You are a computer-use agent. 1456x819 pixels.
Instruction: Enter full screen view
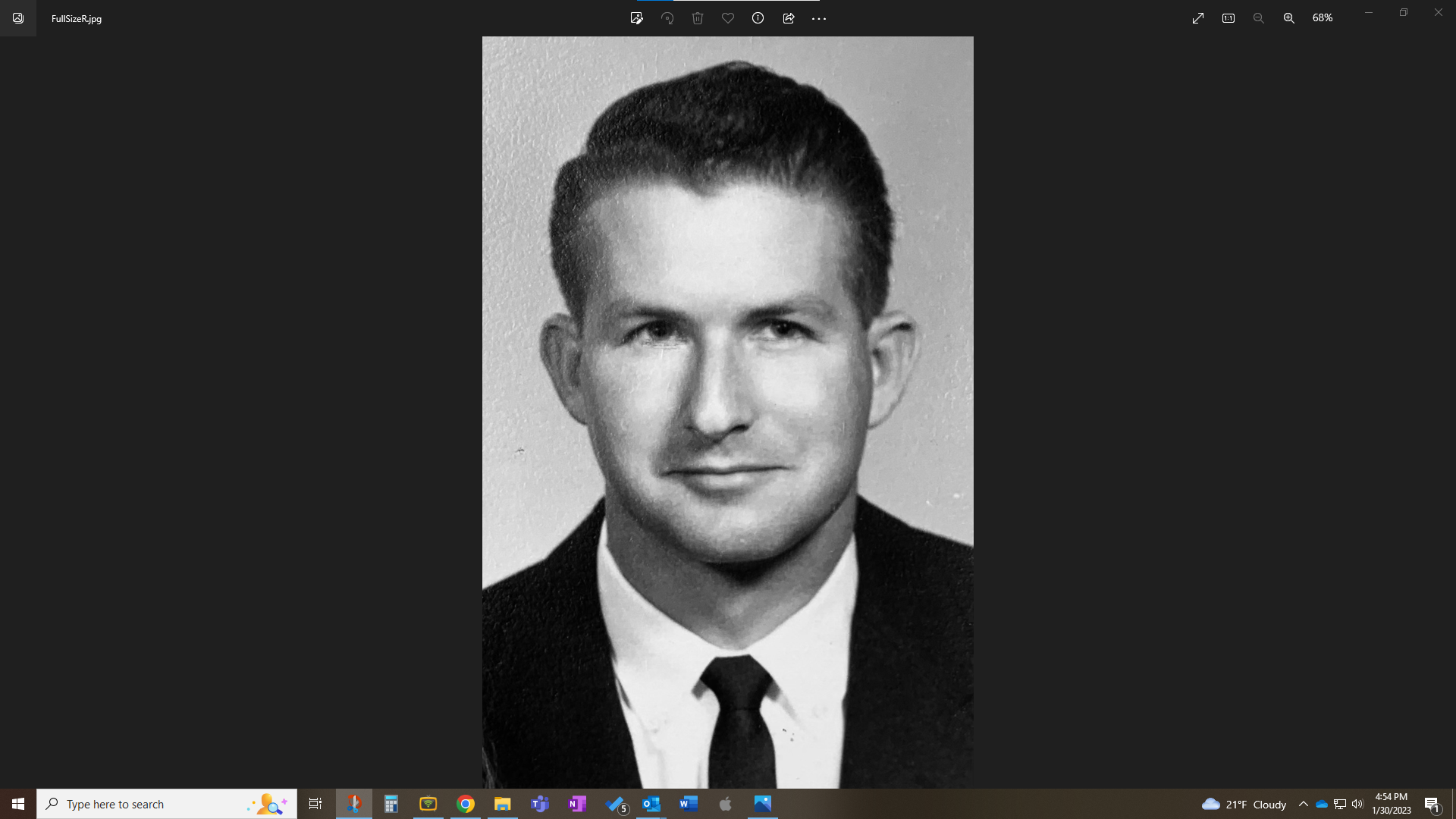coord(1198,18)
